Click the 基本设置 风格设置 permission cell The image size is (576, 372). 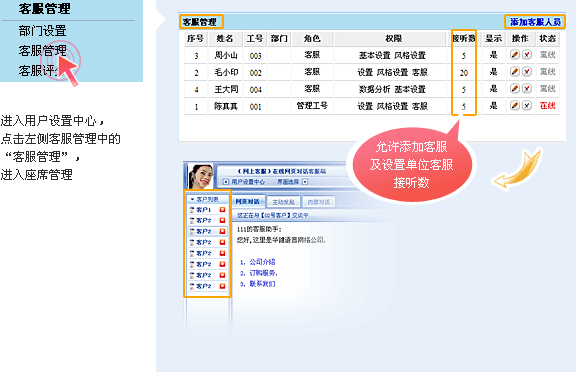(392, 55)
